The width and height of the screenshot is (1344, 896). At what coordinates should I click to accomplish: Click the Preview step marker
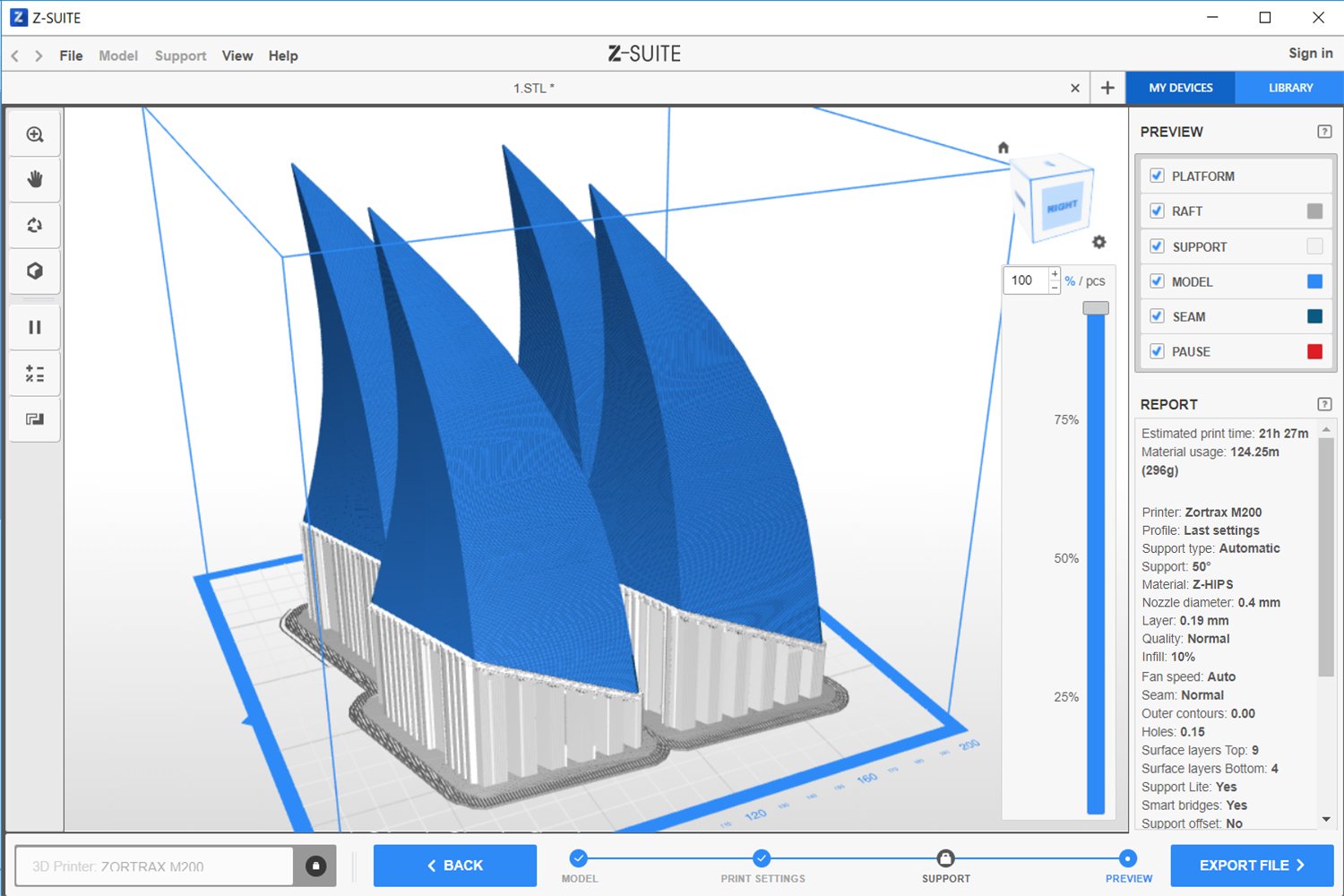(1128, 858)
